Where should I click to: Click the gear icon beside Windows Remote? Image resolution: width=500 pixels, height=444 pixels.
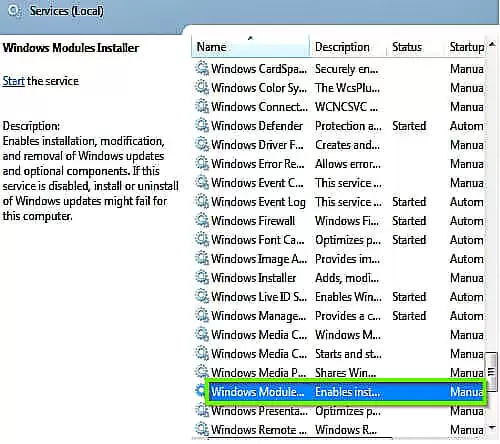(x=202, y=429)
